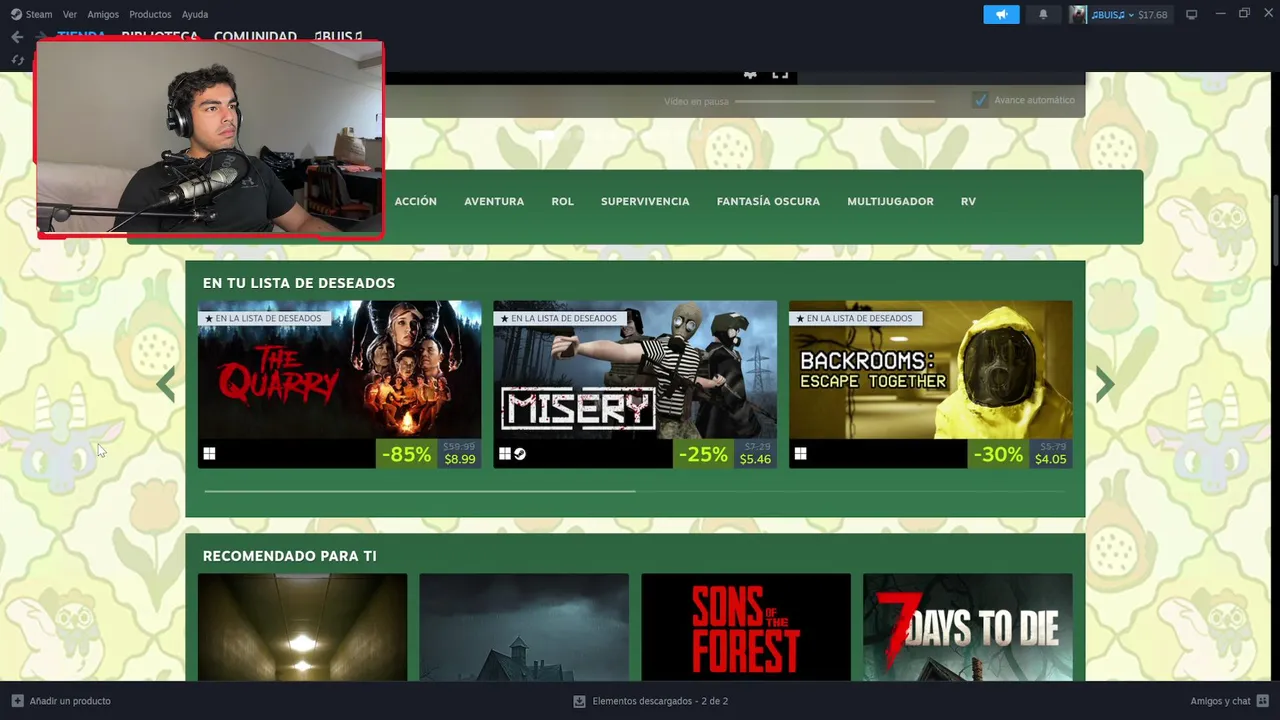Show previous wishlist games with left arrow
Image resolution: width=1280 pixels, height=720 pixels.
pyautogui.click(x=166, y=384)
